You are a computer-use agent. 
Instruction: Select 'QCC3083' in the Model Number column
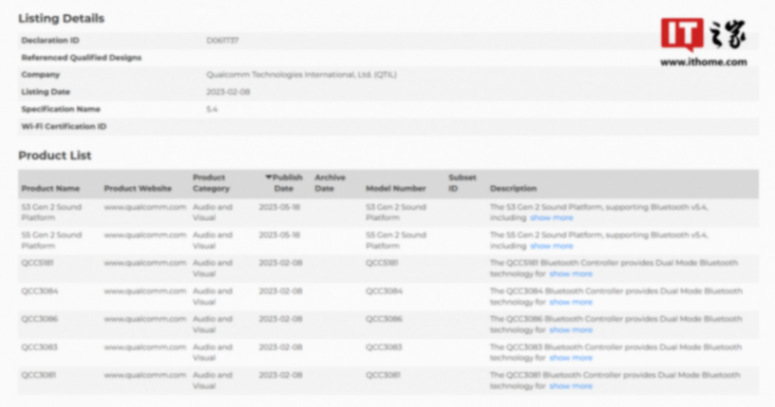[384, 347]
